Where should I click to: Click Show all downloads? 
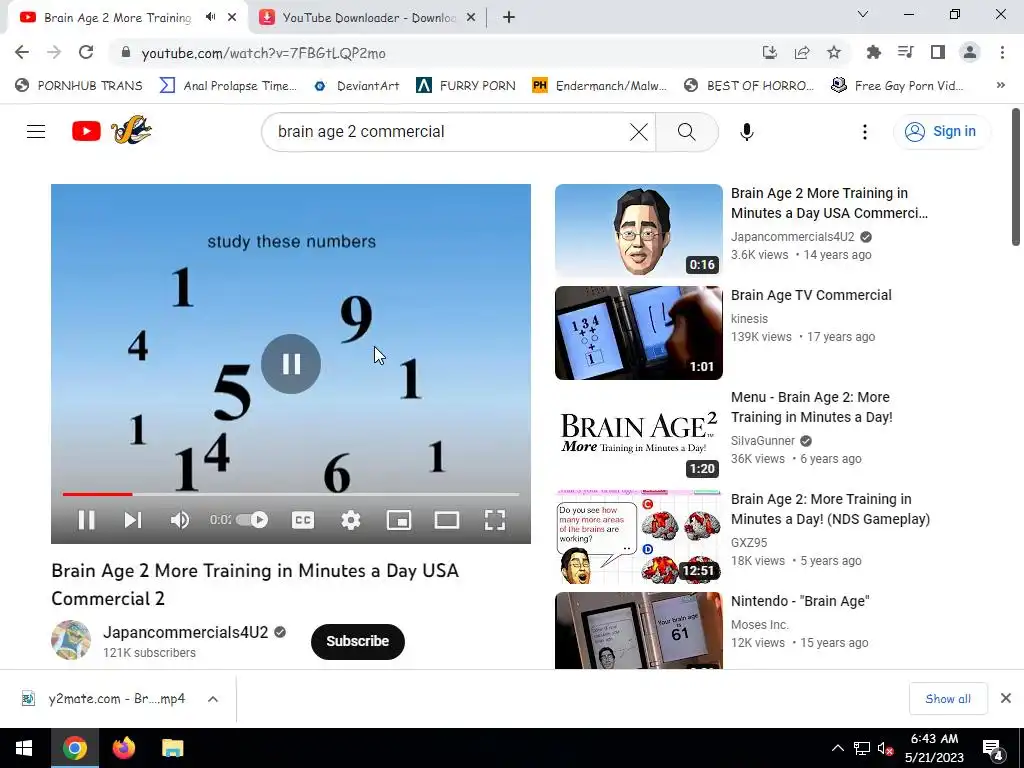[948, 699]
